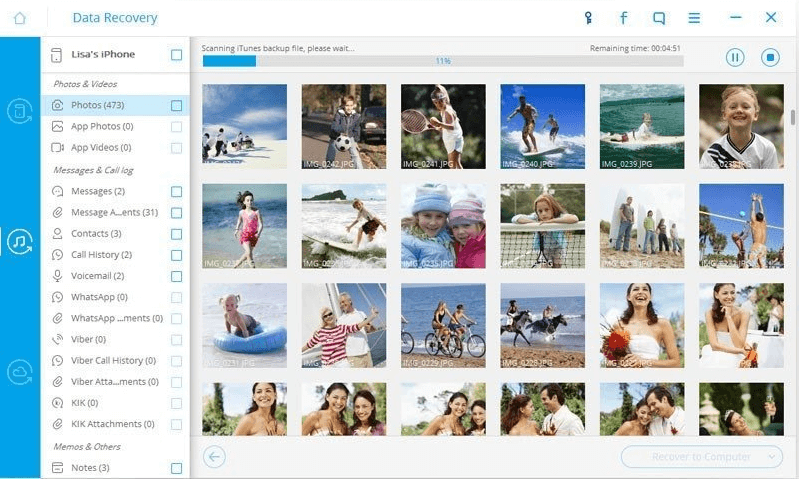Viewport: 801px width, 479px height.
Task: Open the hamburger menu
Action: point(694,18)
